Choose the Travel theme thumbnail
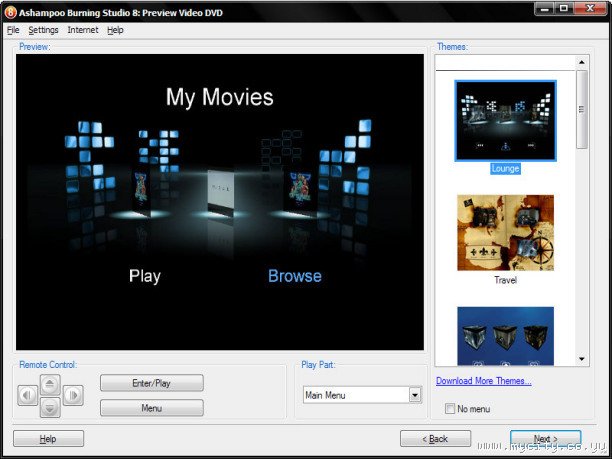 pos(505,233)
